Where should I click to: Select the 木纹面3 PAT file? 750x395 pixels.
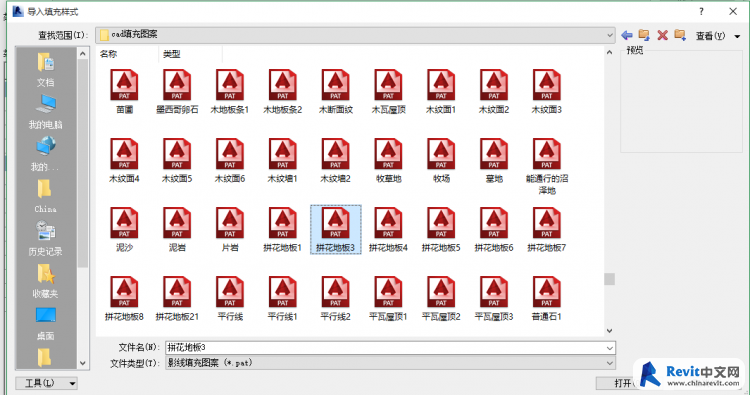coord(547,91)
